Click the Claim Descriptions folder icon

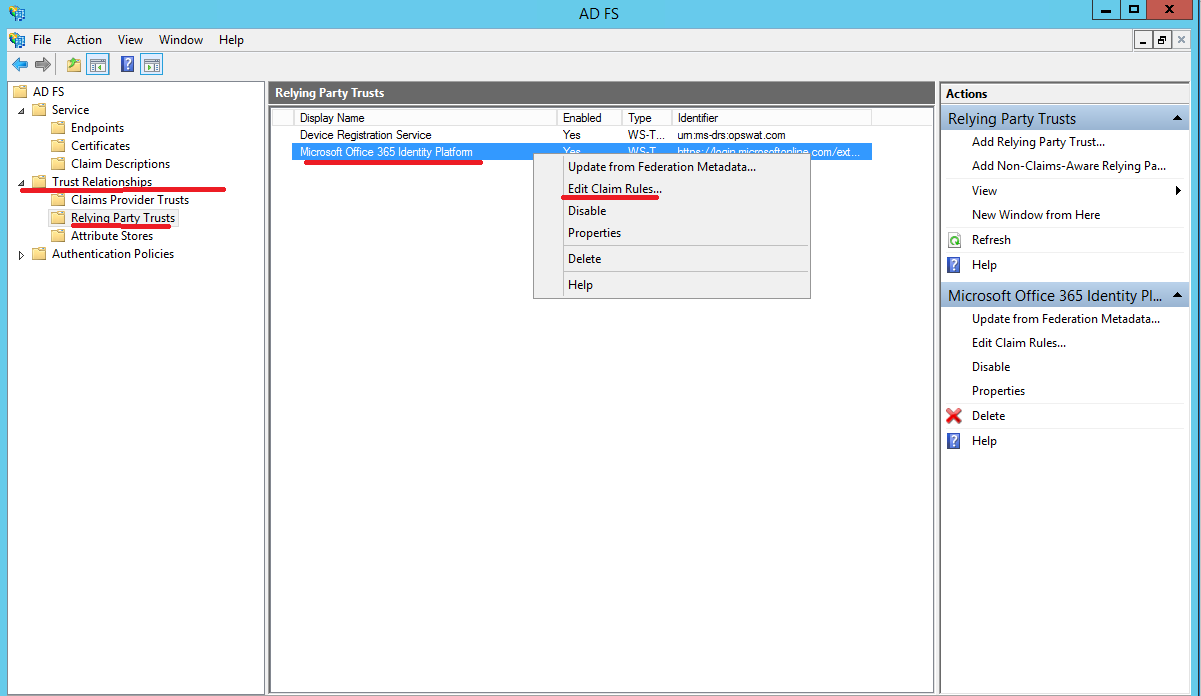[58, 164]
